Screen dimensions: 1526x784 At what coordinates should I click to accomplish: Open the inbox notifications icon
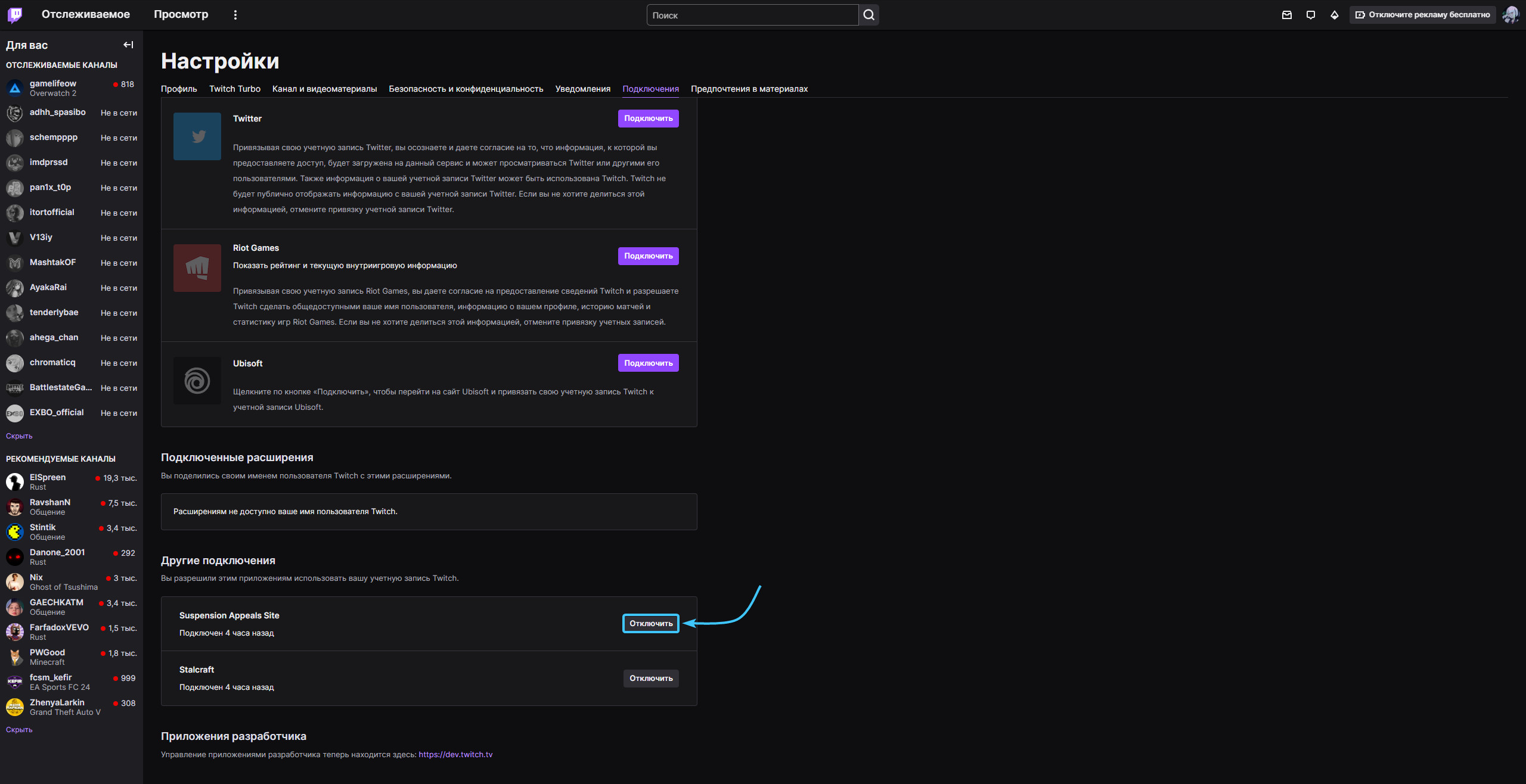[x=1287, y=15]
